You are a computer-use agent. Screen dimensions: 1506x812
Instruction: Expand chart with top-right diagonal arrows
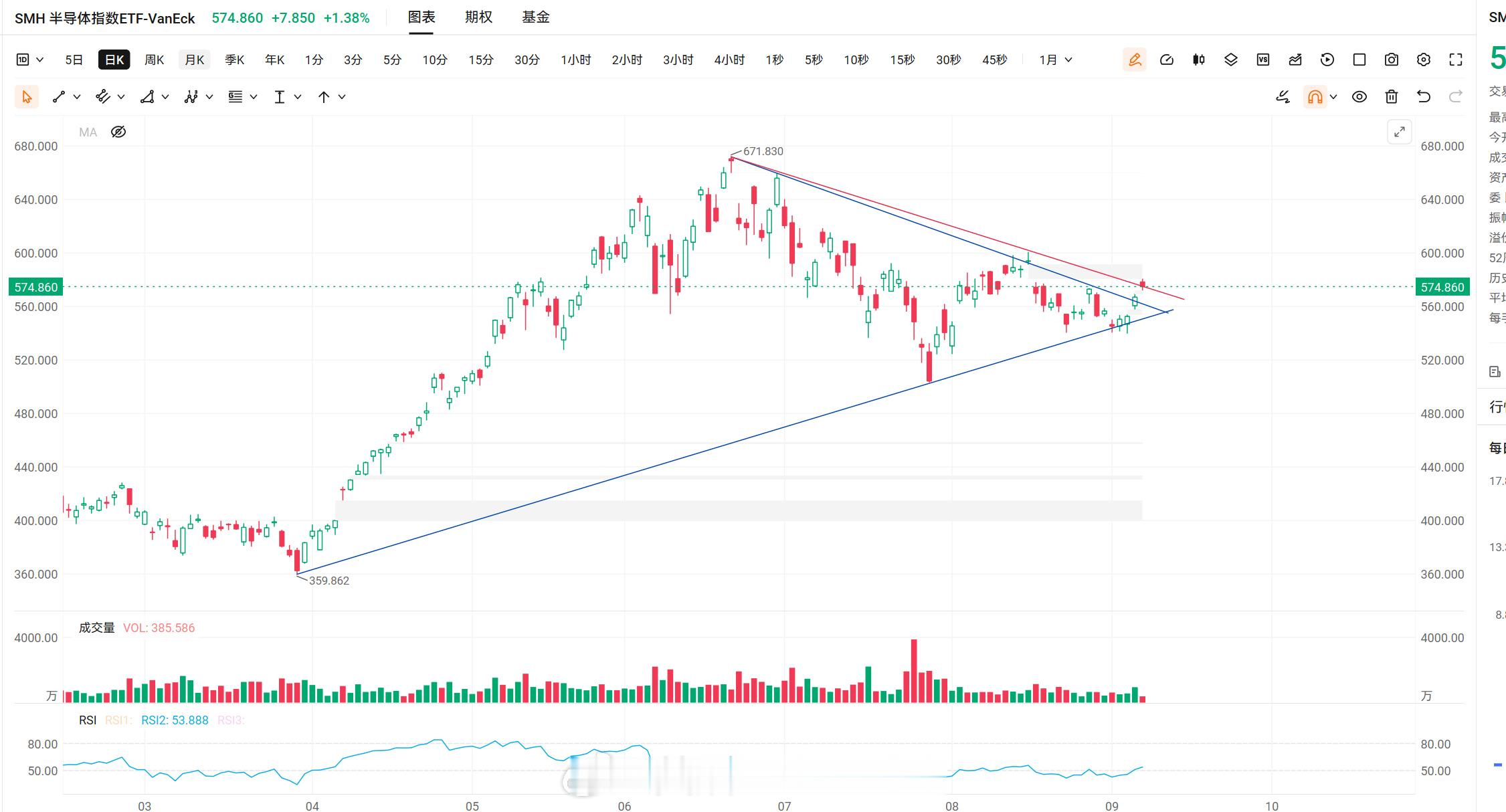pyautogui.click(x=1400, y=132)
